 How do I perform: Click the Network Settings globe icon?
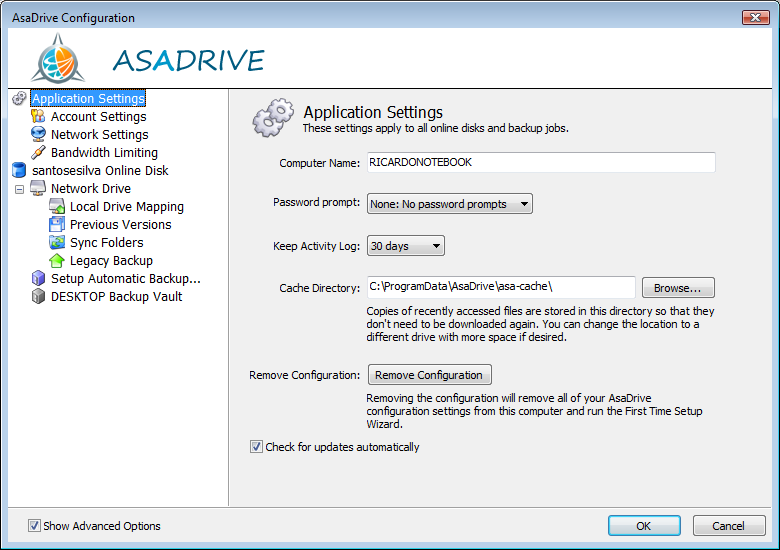click(x=38, y=134)
